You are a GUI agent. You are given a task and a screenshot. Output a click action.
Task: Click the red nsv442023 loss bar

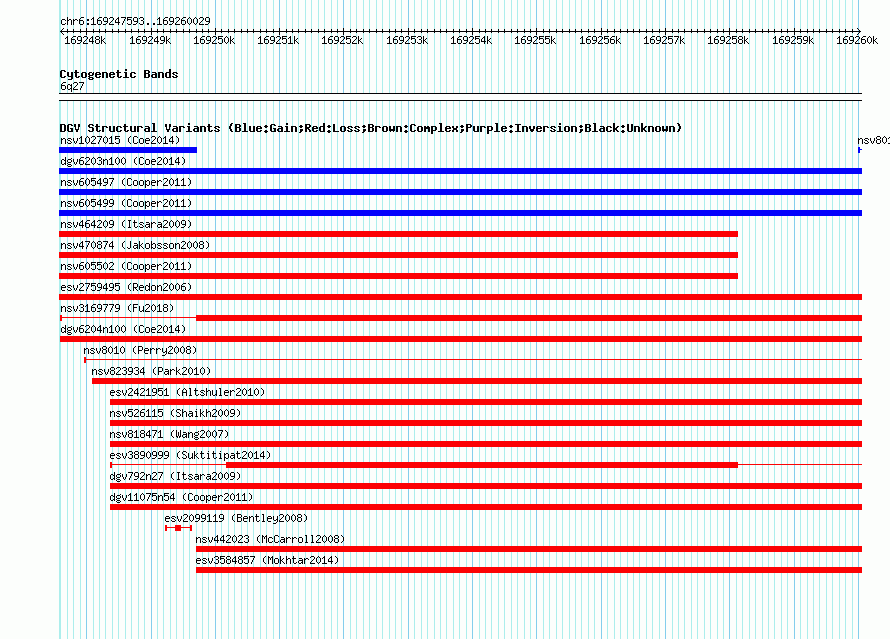click(x=529, y=549)
